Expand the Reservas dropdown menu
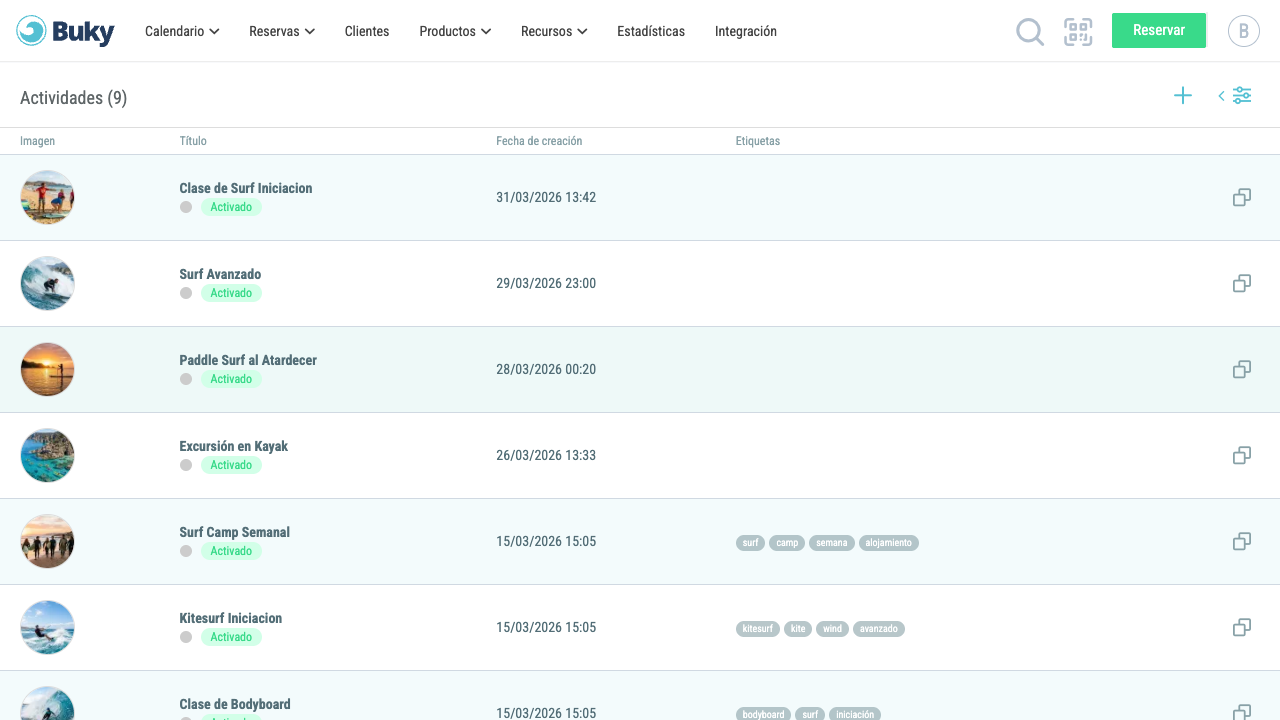Image resolution: width=1280 pixels, height=720 pixels. coord(282,31)
